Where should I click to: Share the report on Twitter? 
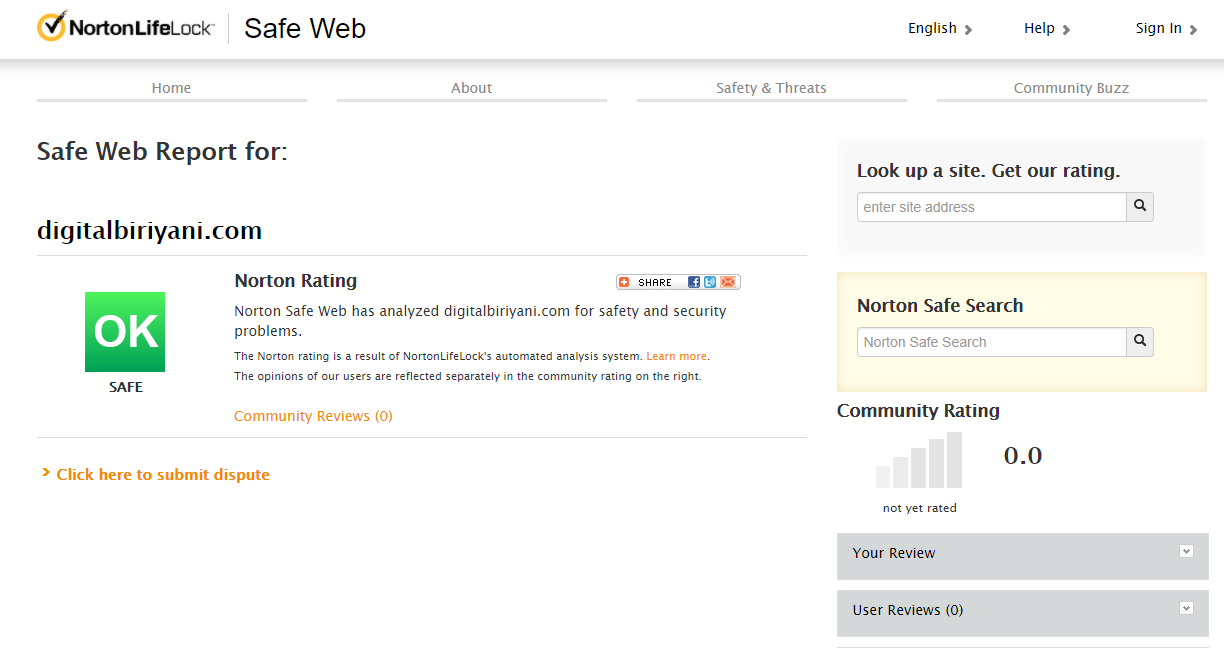pyautogui.click(x=710, y=282)
